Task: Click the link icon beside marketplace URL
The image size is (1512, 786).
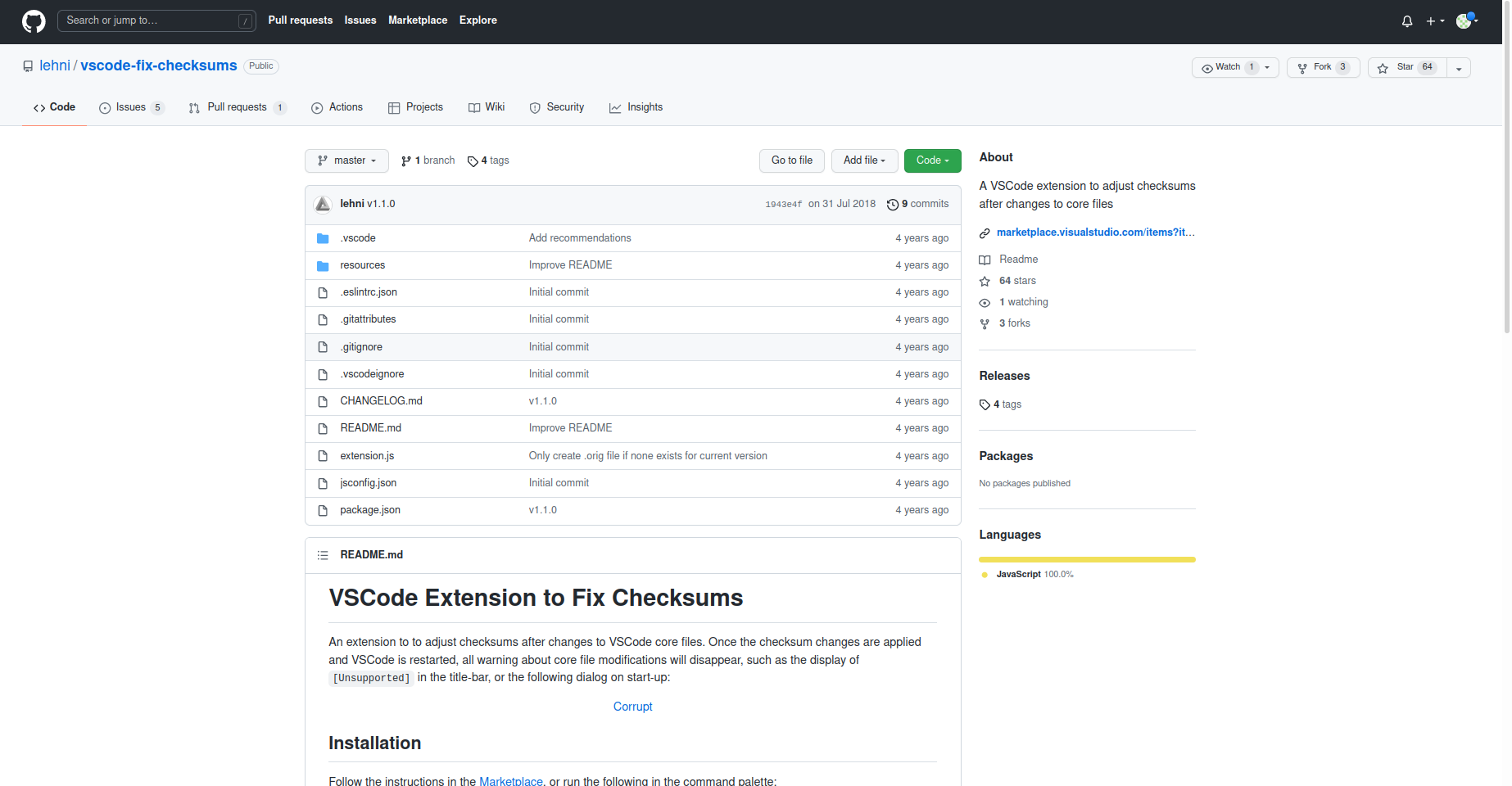Action: (985, 233)
